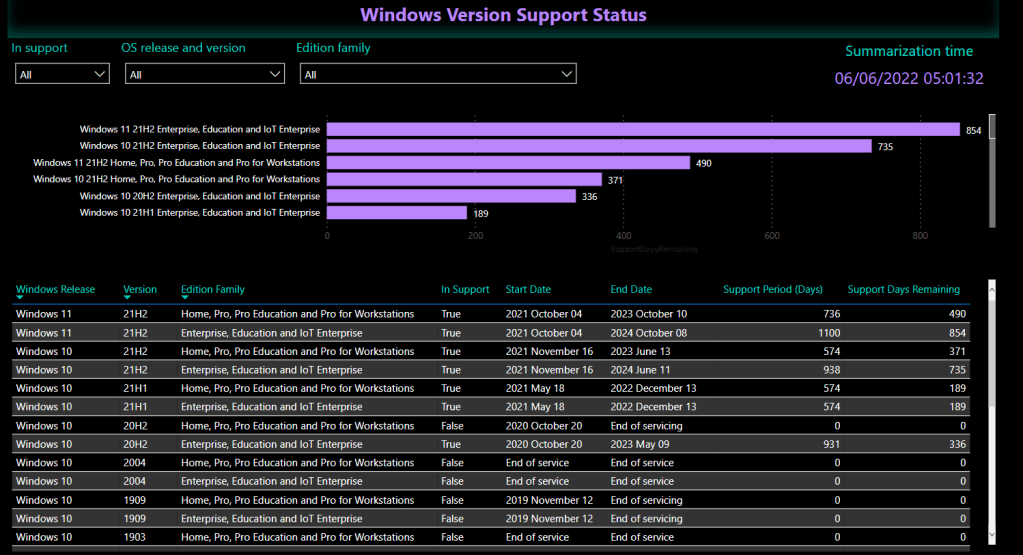Select the 854-day Windows 11 Enterprise bar
Image resolution: width=1023 pixels, height=555 pixels.
pos(643,130)
